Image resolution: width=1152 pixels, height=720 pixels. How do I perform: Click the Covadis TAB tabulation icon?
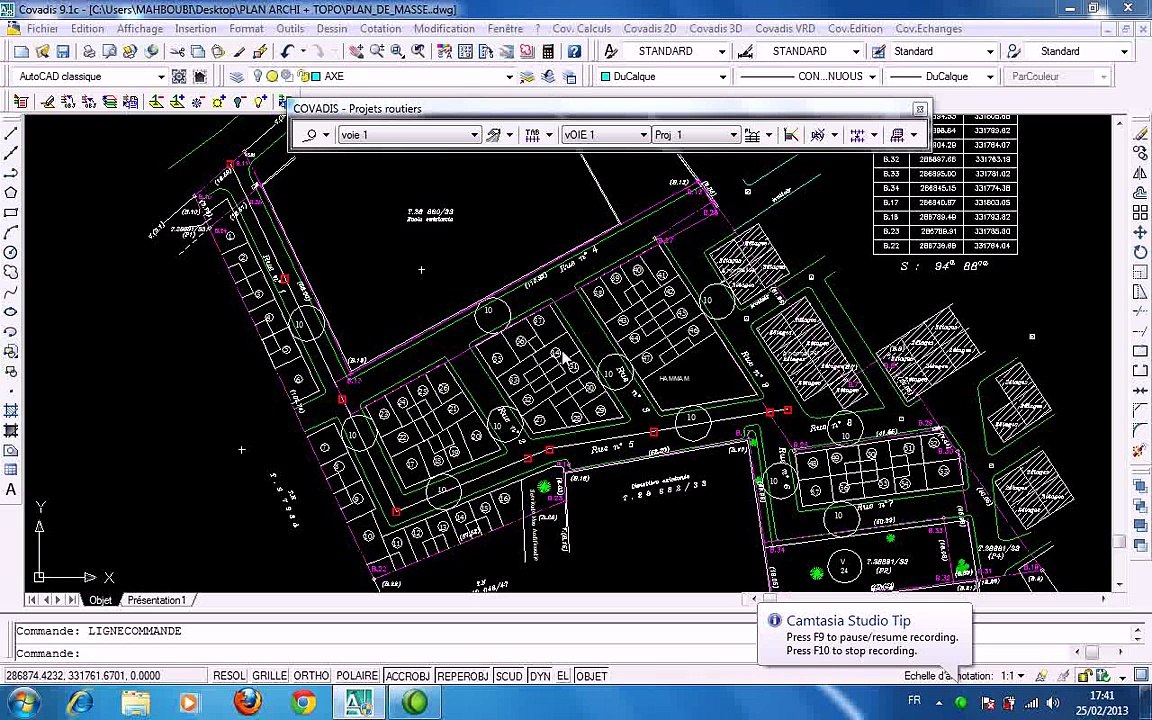point(533,135)
